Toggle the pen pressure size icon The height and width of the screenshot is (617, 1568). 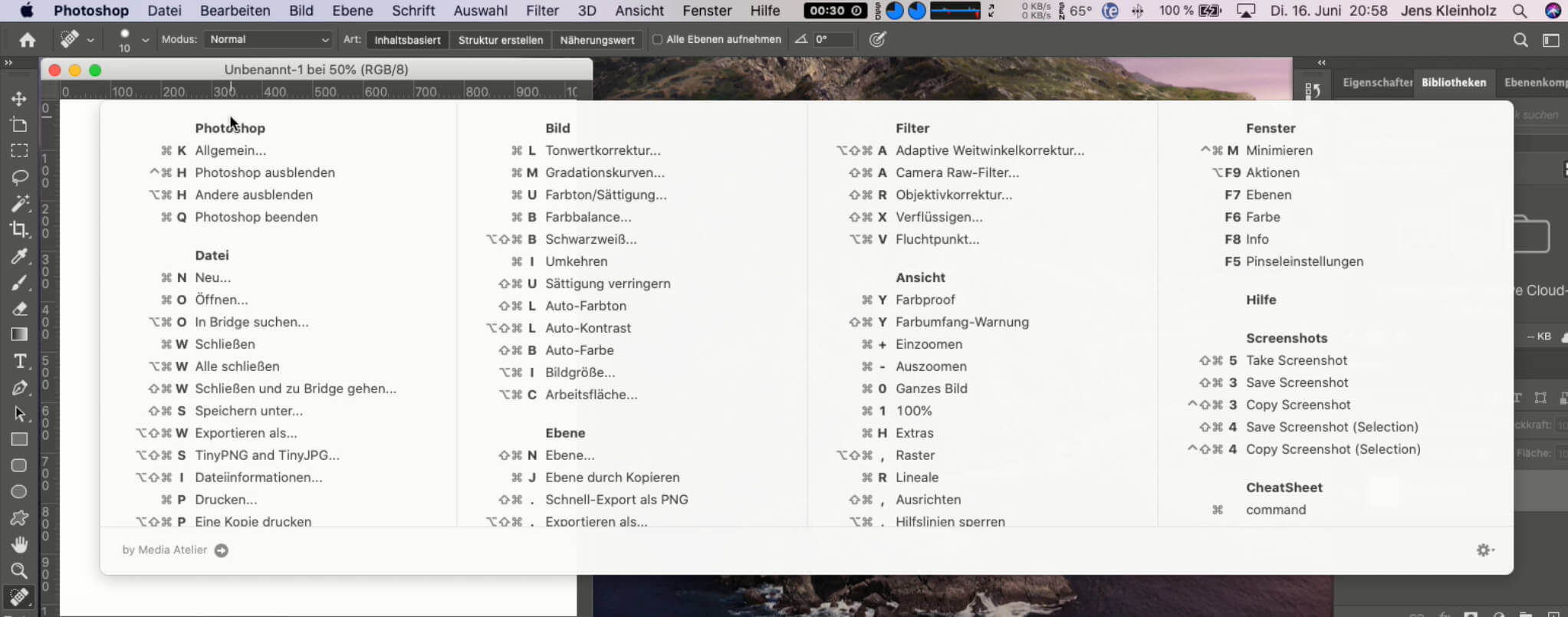878,40
